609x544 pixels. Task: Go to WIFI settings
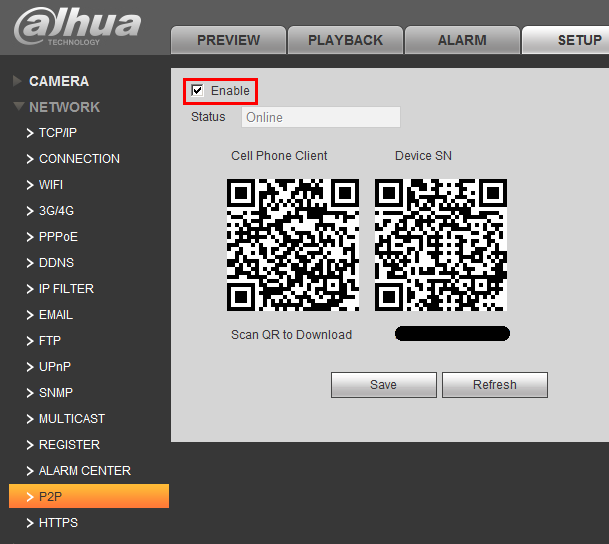tap(51, 185)
